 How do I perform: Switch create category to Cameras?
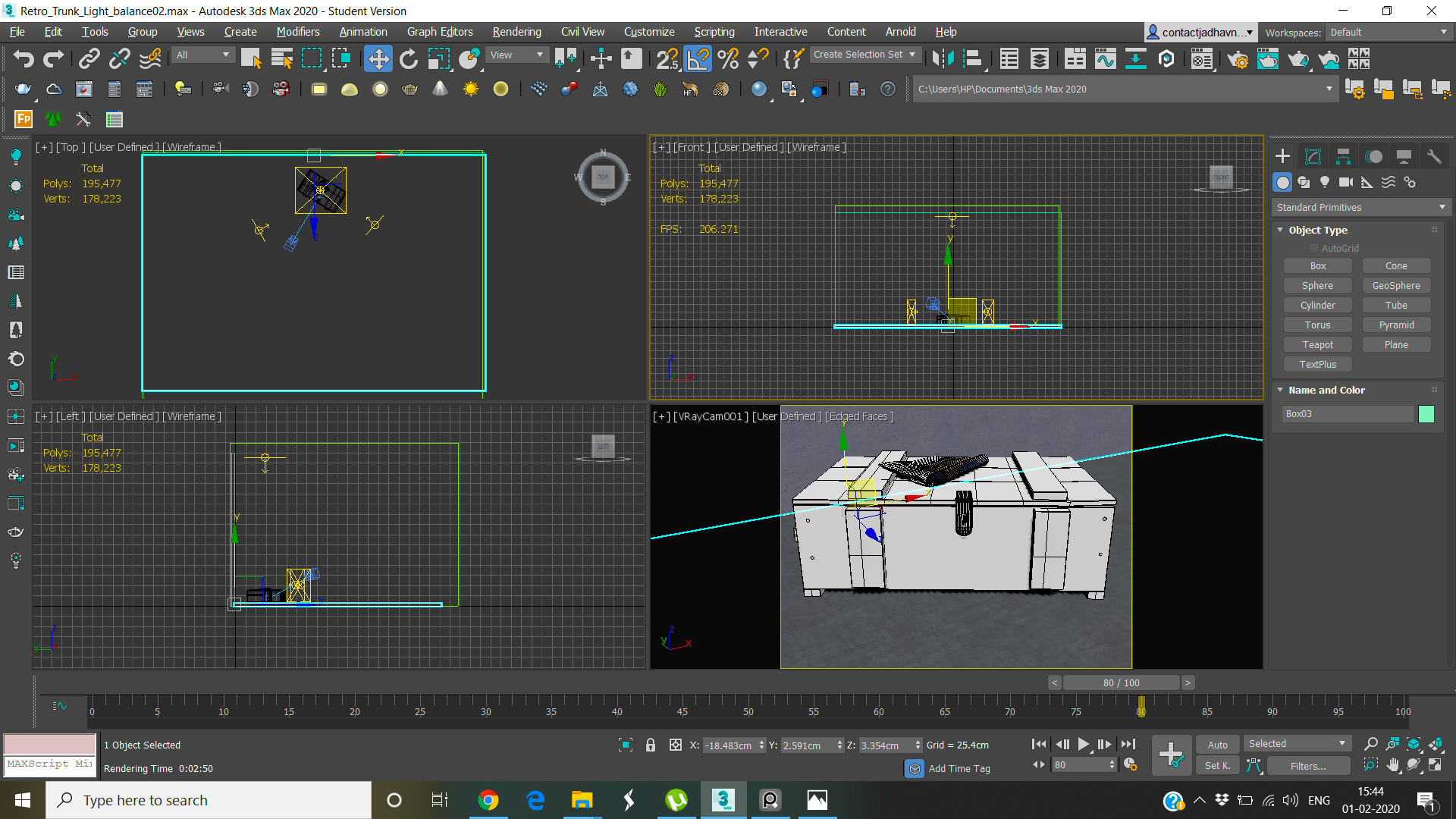tap(1346, 182)
